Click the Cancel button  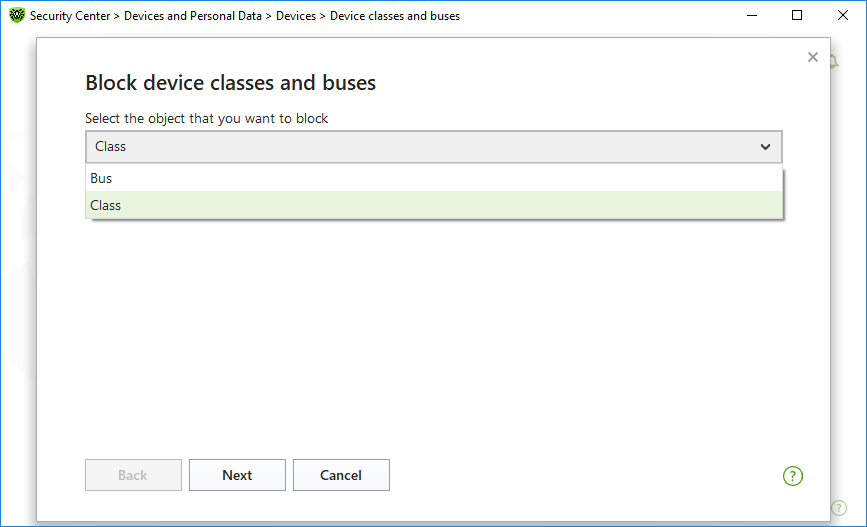point(341,475)
